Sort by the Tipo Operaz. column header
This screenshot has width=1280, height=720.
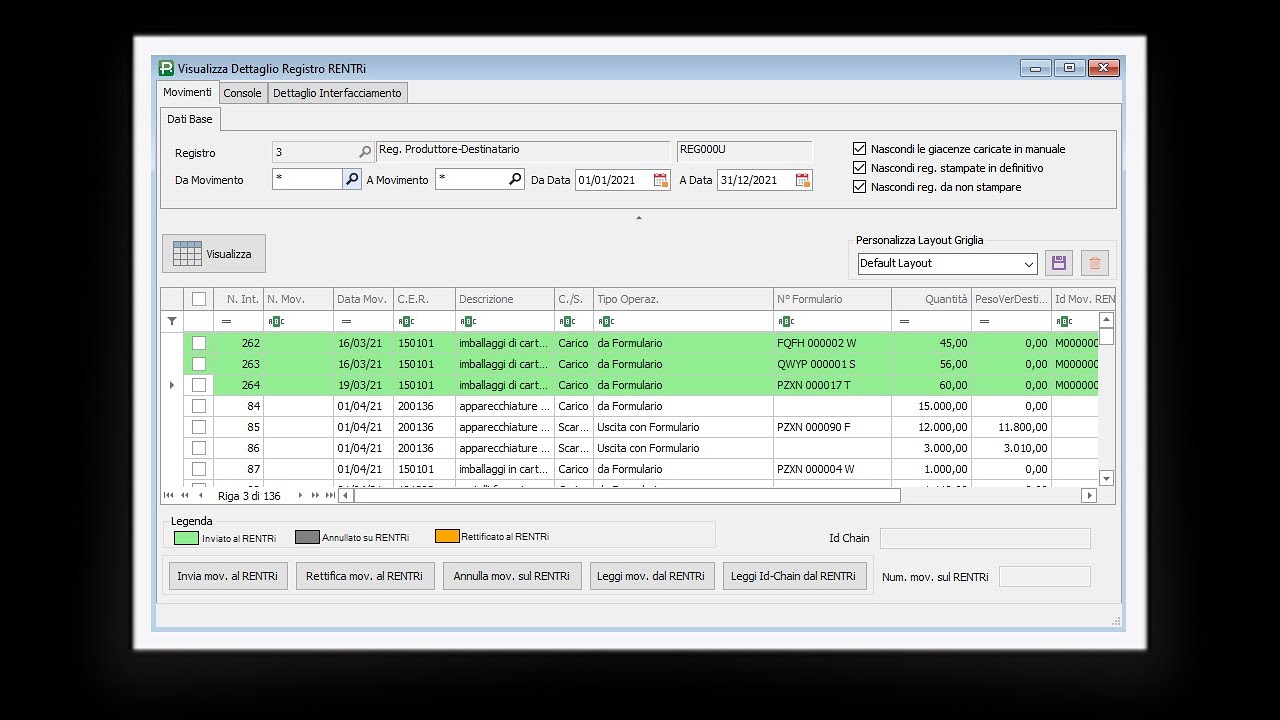click(x=683, y=299)
